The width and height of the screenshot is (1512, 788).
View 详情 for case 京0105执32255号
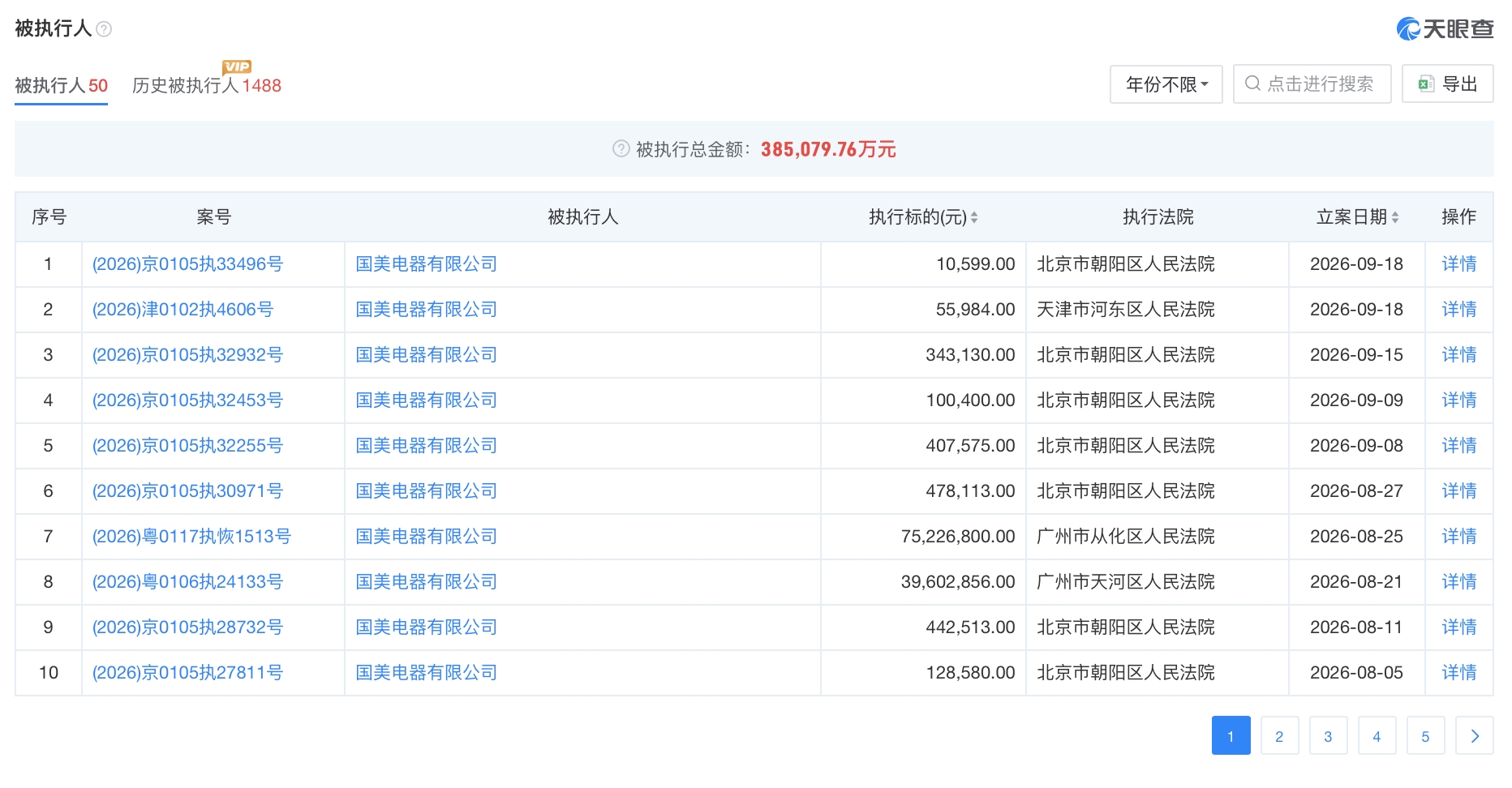point(1458,446)
